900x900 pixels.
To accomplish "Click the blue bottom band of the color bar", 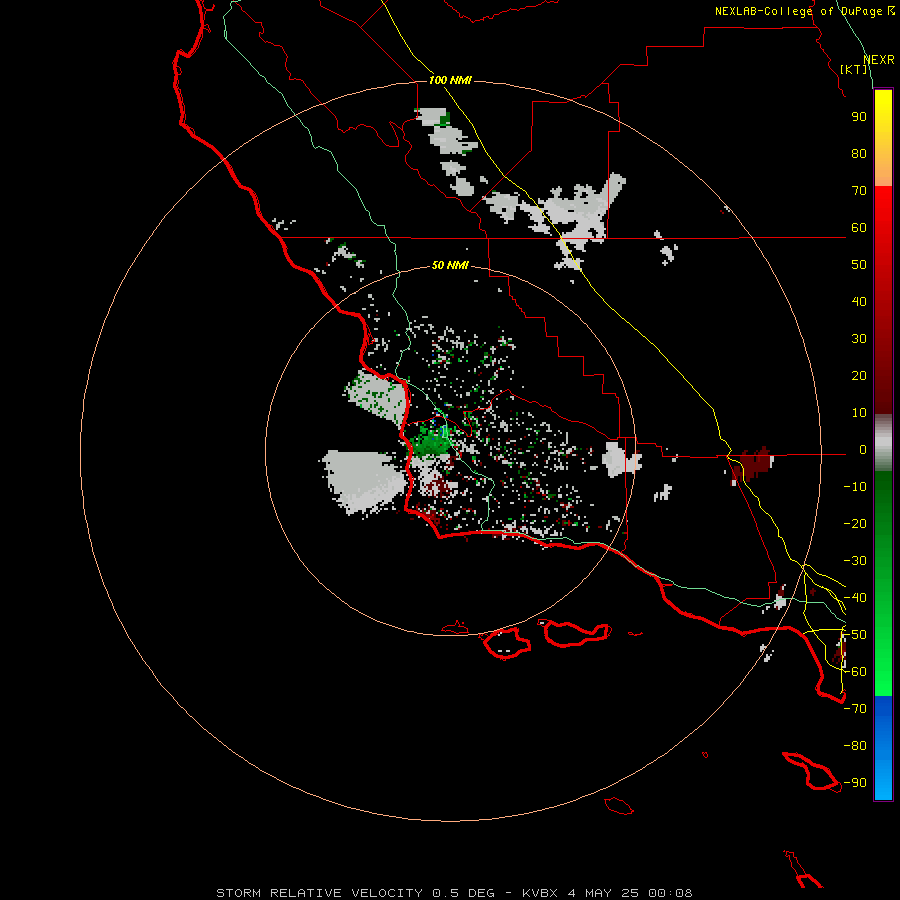I will point(883,748).
